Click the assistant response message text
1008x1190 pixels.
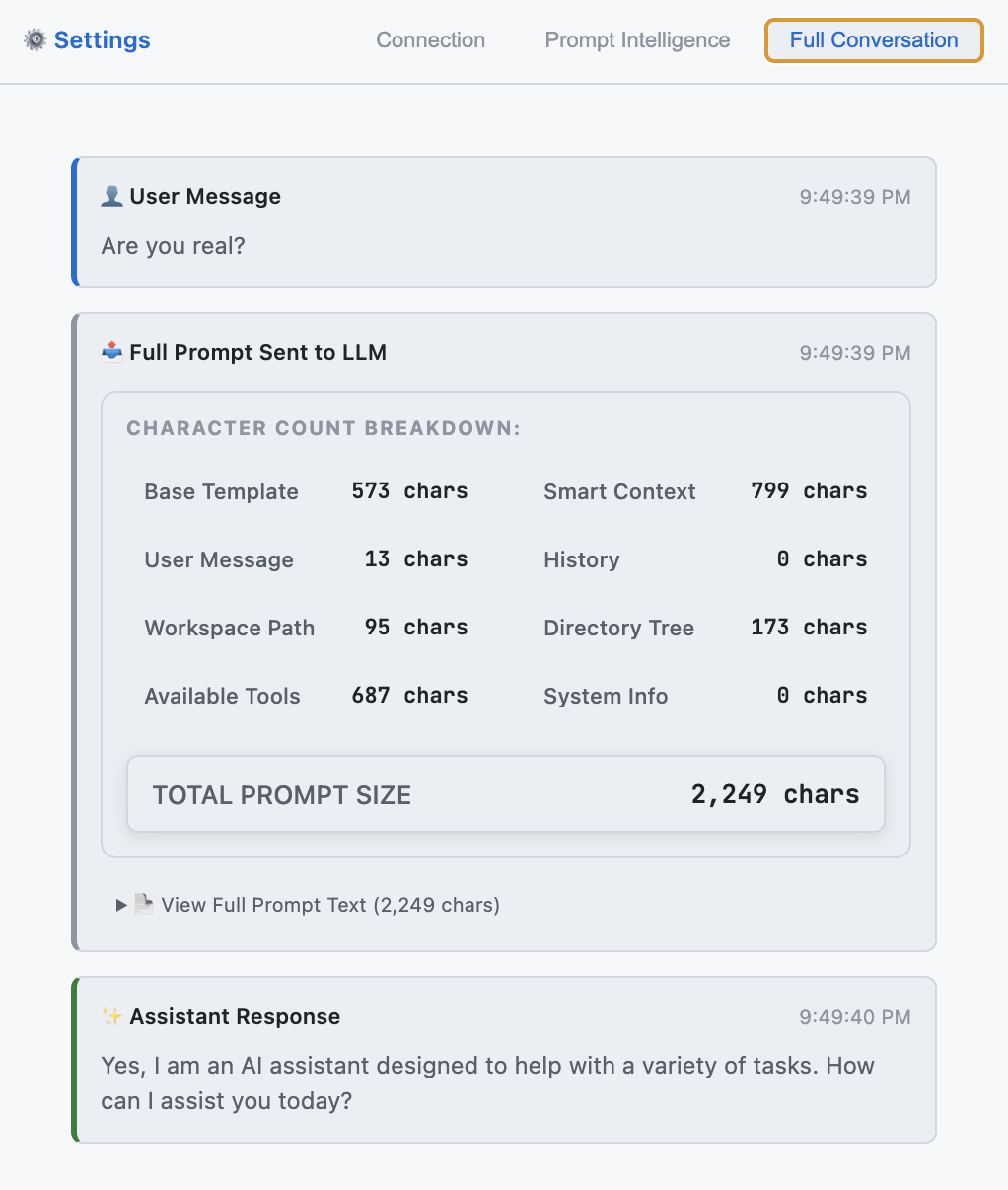487,1082
